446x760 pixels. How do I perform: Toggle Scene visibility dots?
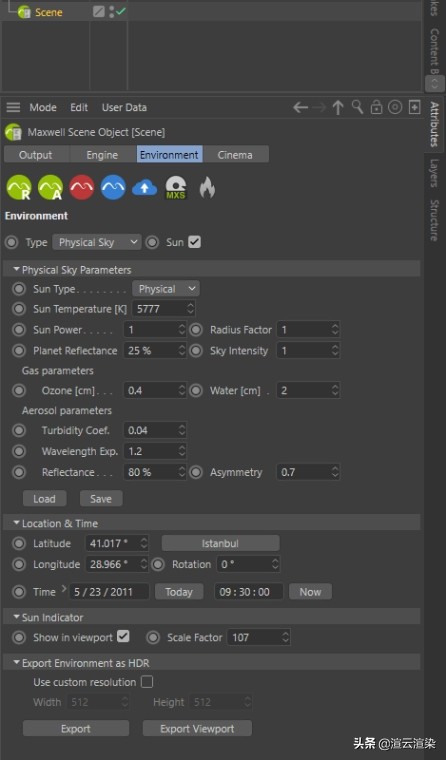click(112, 12)
